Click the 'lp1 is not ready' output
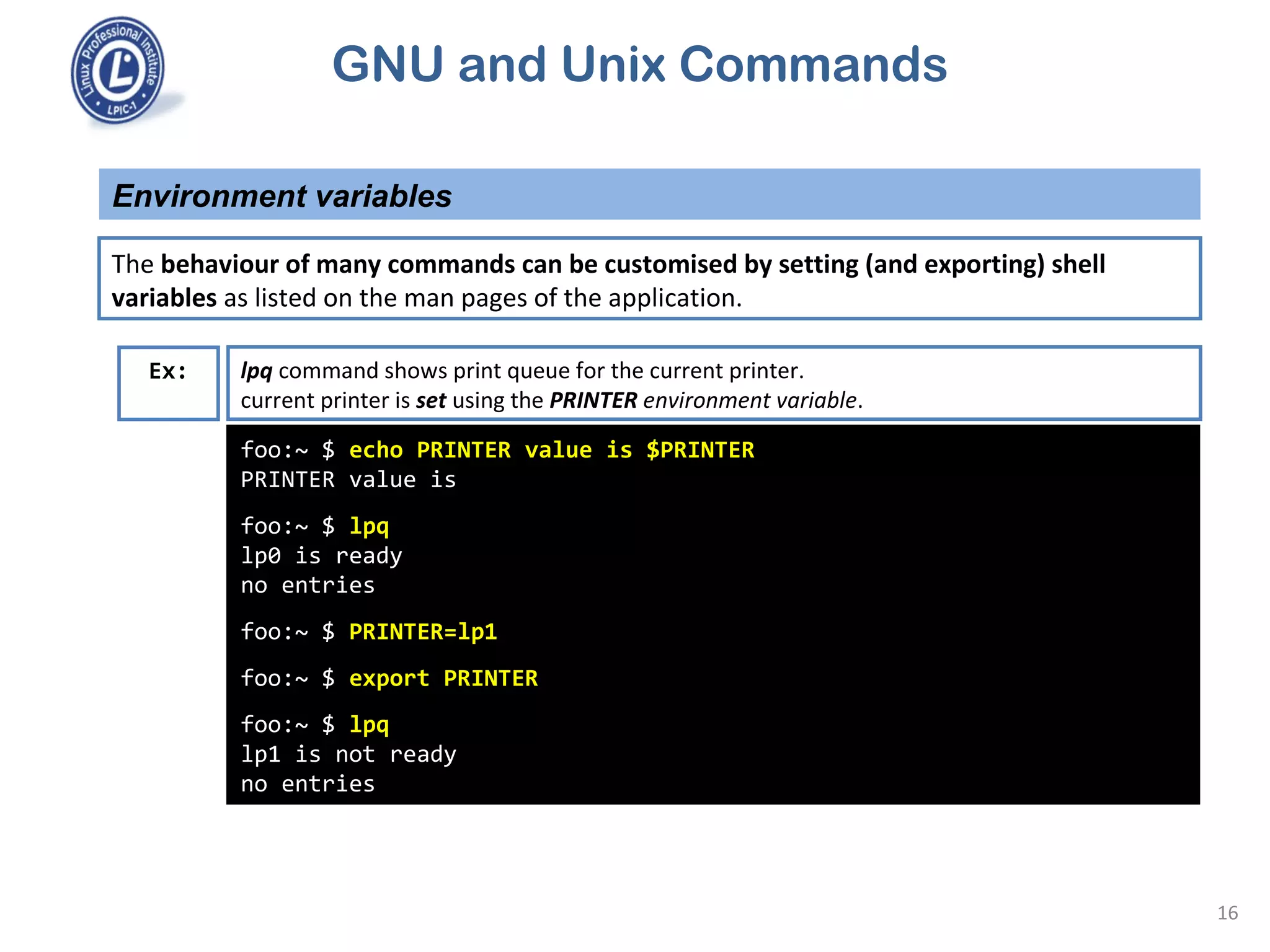This screenshot has width=1270, height=952. pos(348,754)
